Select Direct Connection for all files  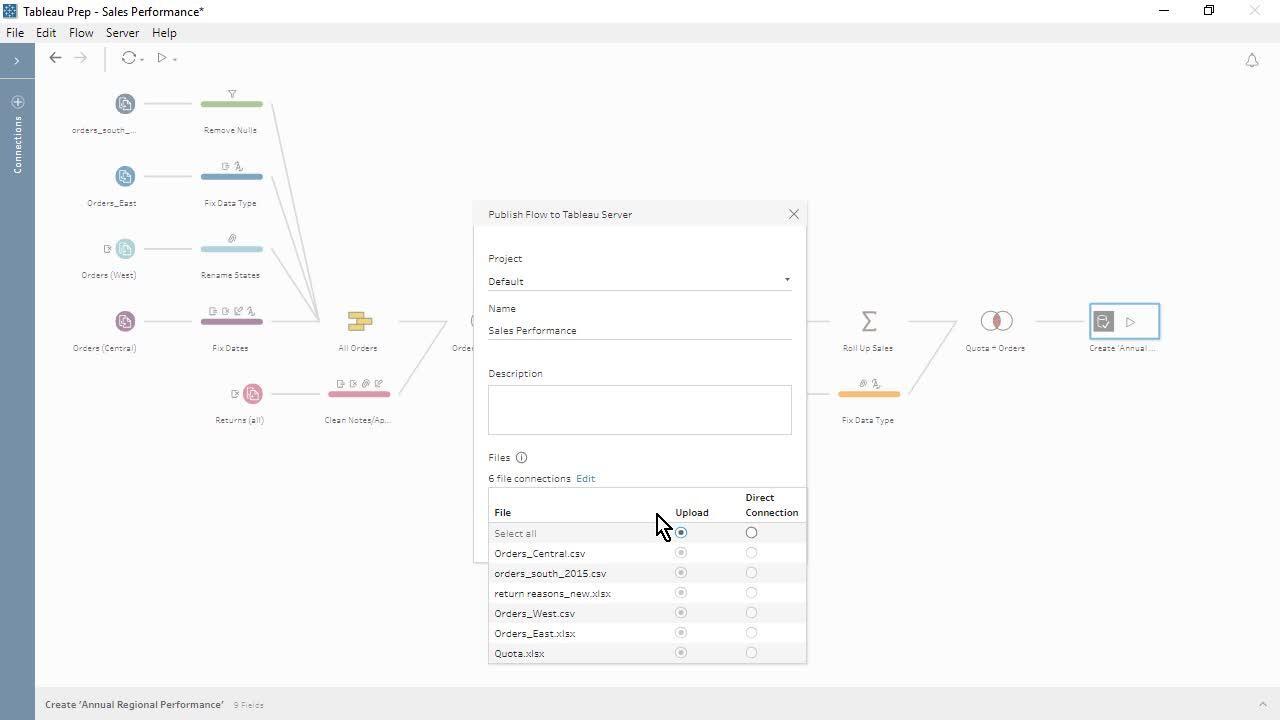tap(751, 533)
